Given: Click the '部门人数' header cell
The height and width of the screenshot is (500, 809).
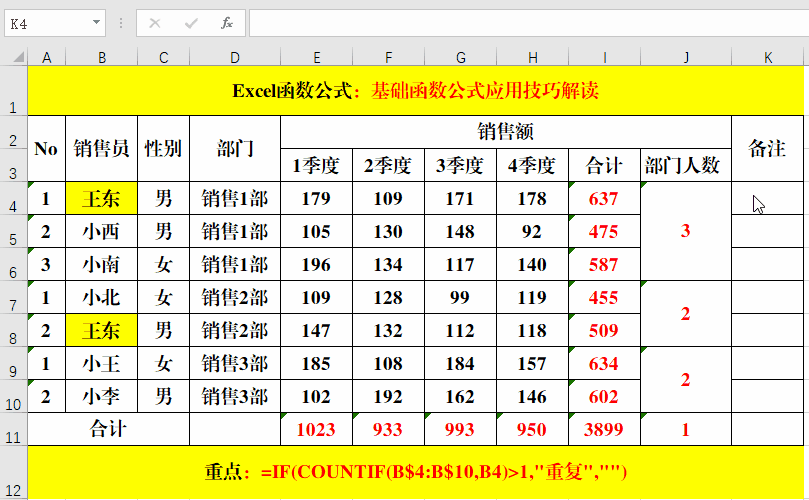Looking at the screenshot, I should (x=686, y=165).
